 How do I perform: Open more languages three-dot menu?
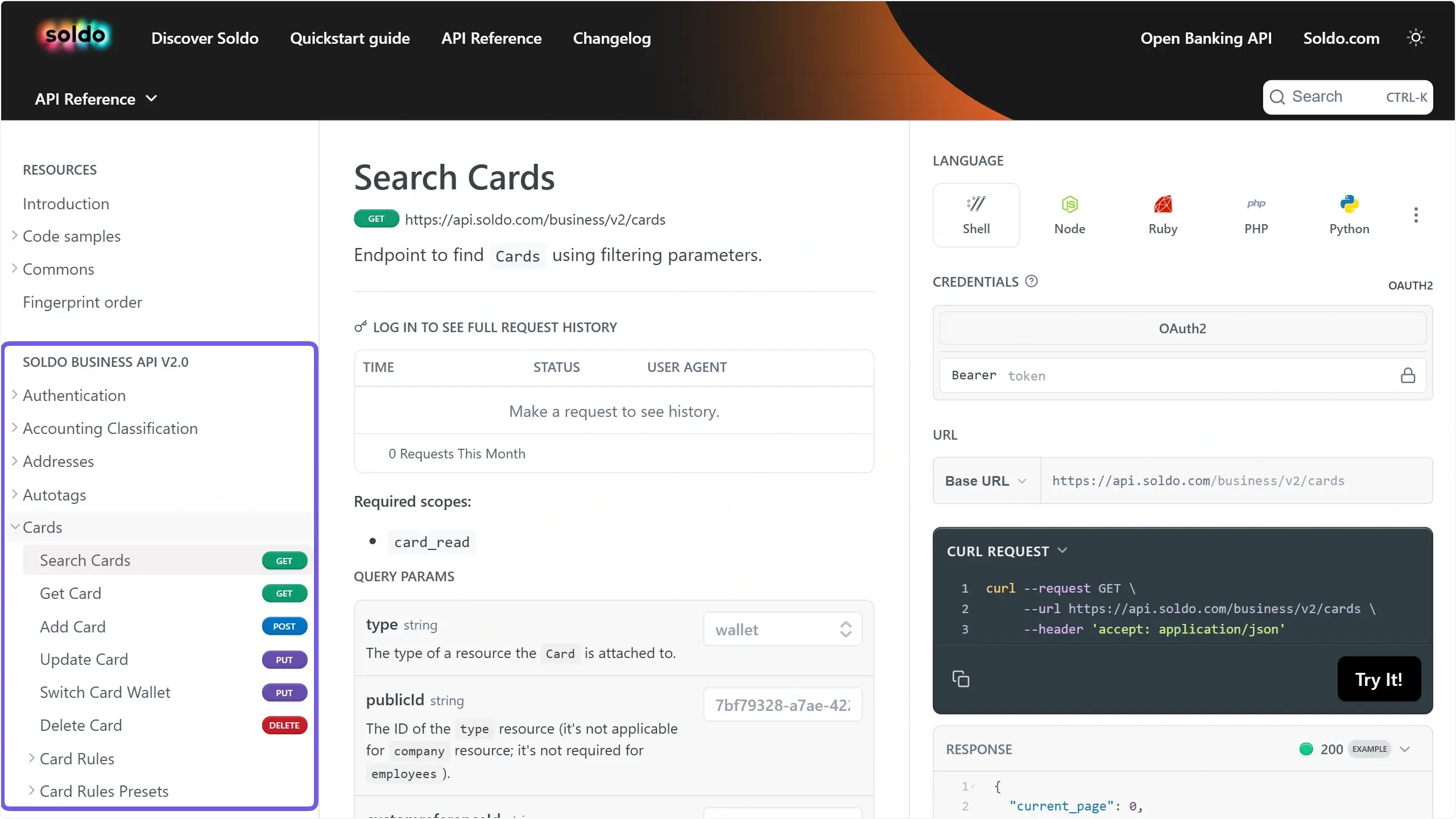coord(1416,215)
